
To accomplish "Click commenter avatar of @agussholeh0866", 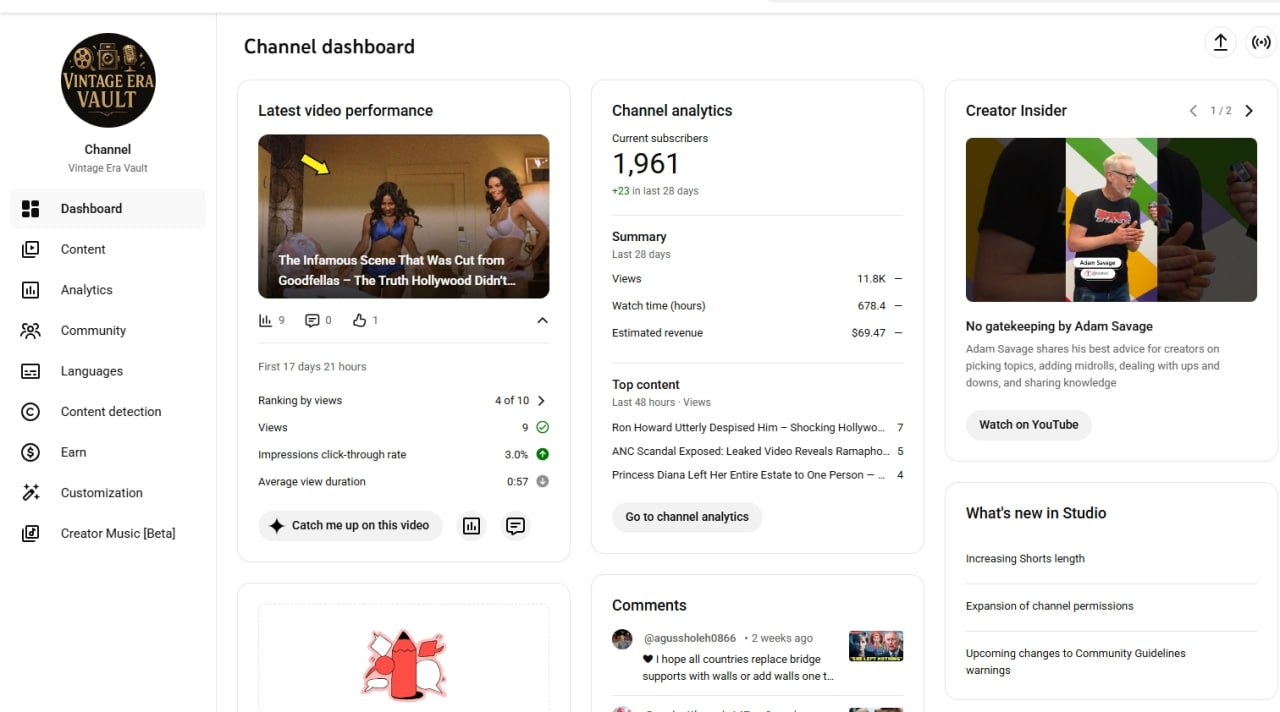I will (x=622, y=639).
